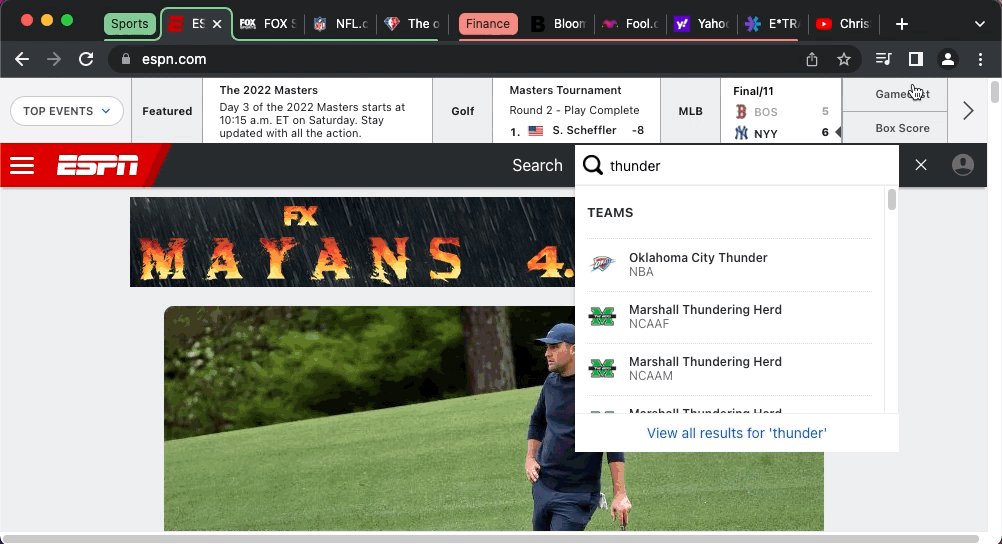Click the lock site info icon
The width and height of the screenshot is (1002, 544).
[x=126, y=59]
